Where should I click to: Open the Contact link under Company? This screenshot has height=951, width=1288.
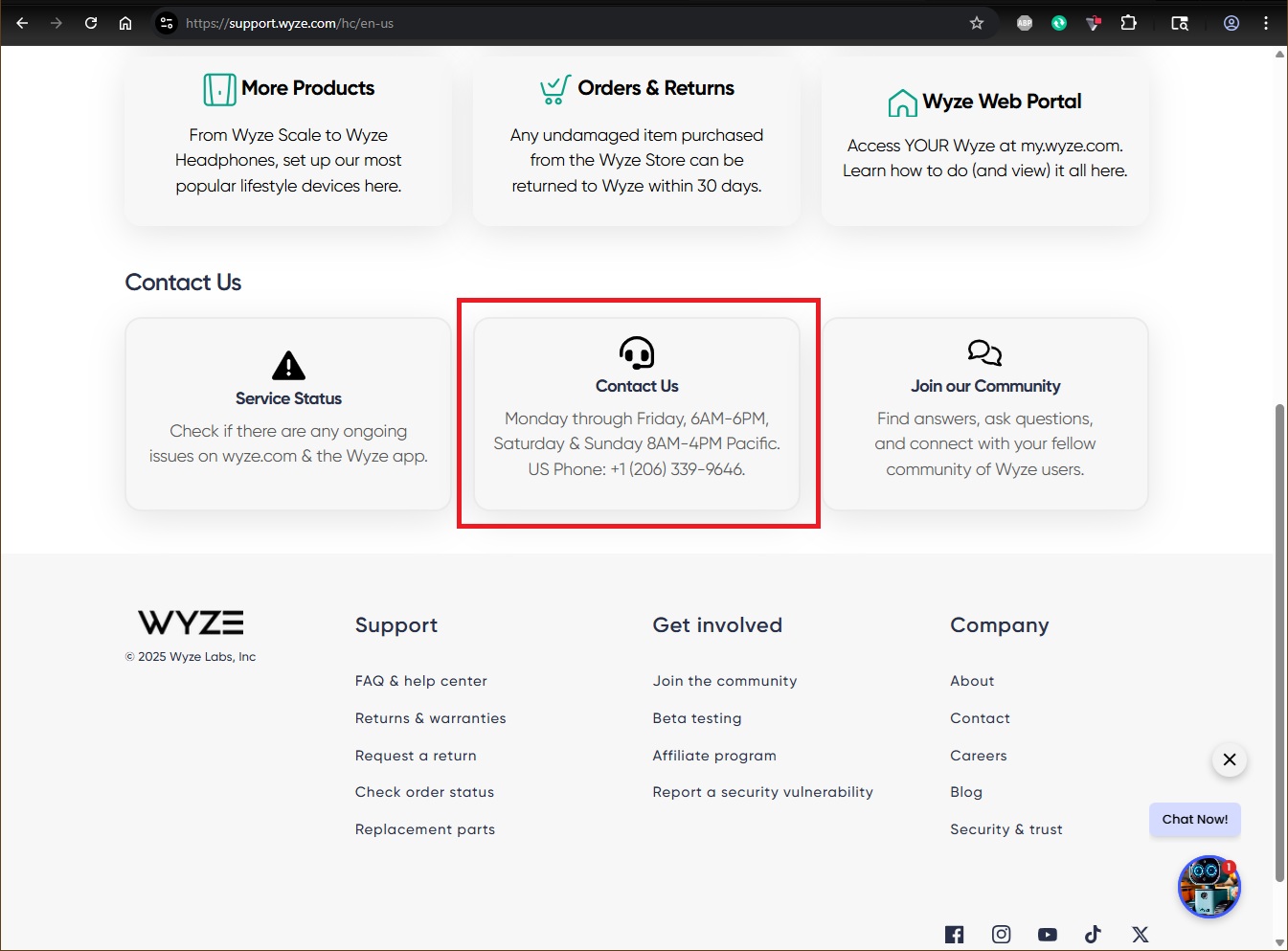(x=980, y=718)
